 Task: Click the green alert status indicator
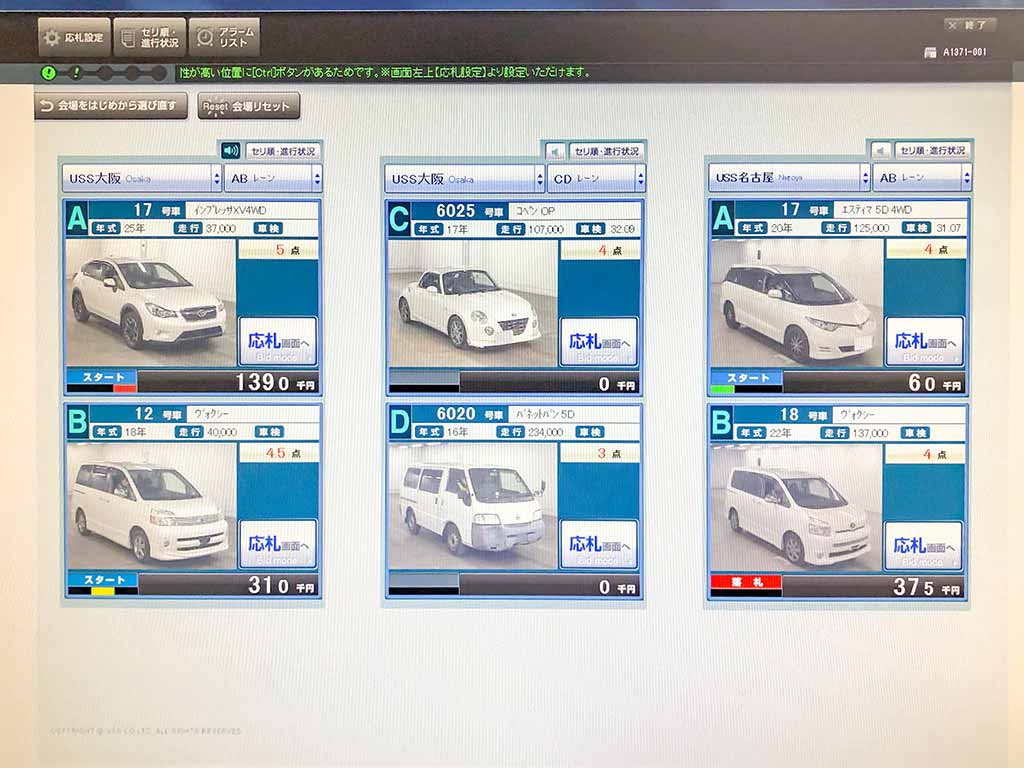48,73
